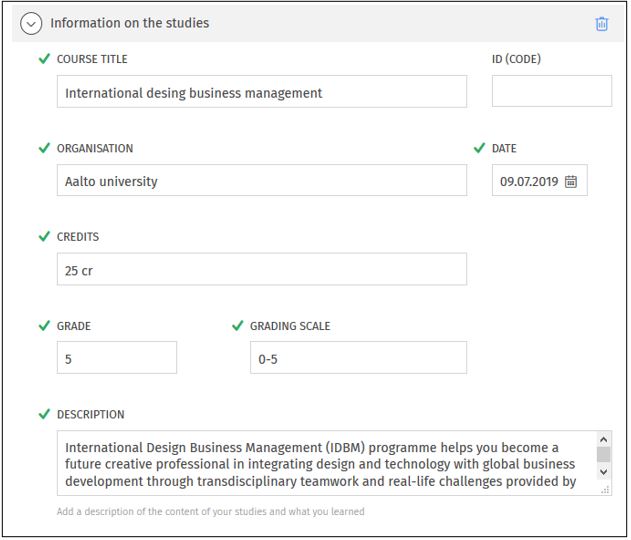
Task: Collapse the Information on the studies section
Action: point(31,23)
